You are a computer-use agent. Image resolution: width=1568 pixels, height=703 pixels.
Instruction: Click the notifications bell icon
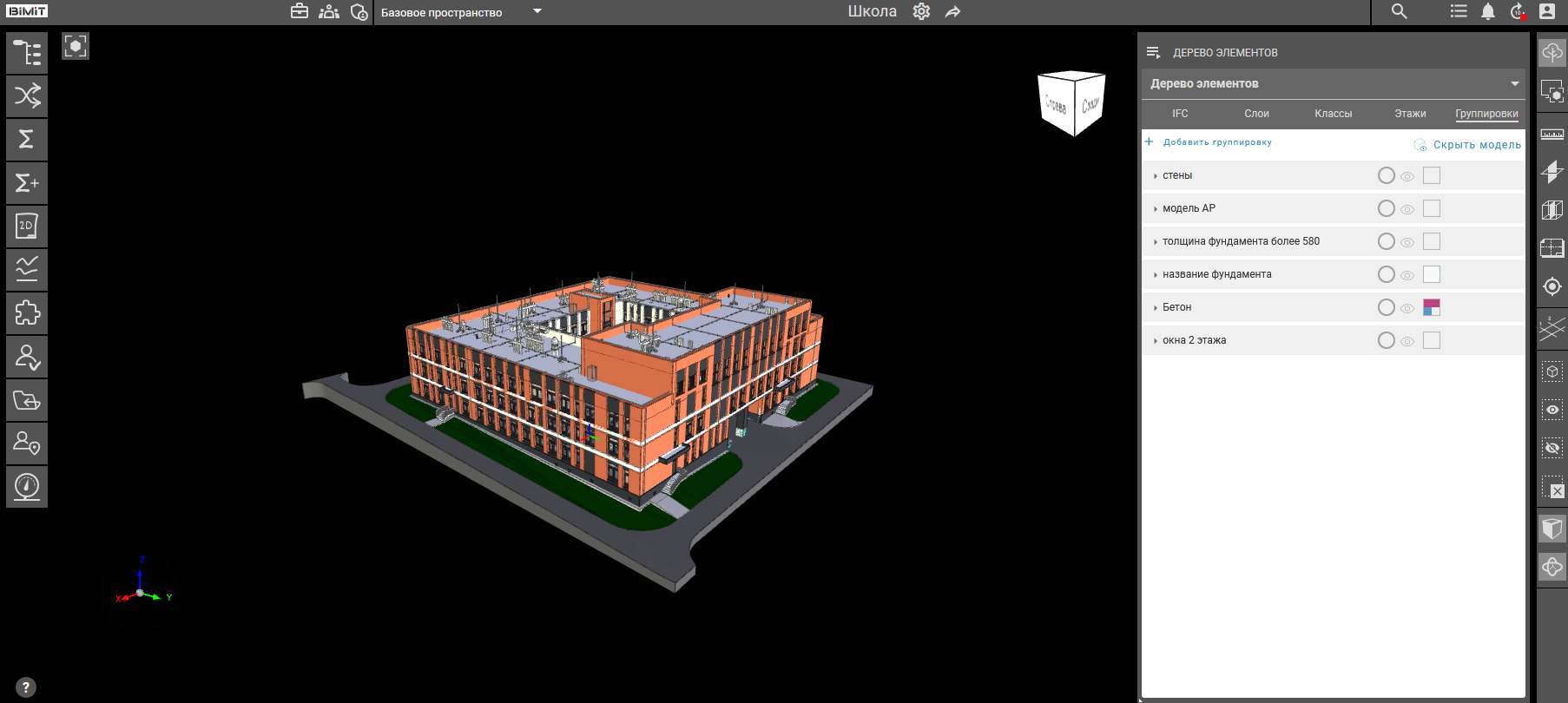click(1487, 11)
